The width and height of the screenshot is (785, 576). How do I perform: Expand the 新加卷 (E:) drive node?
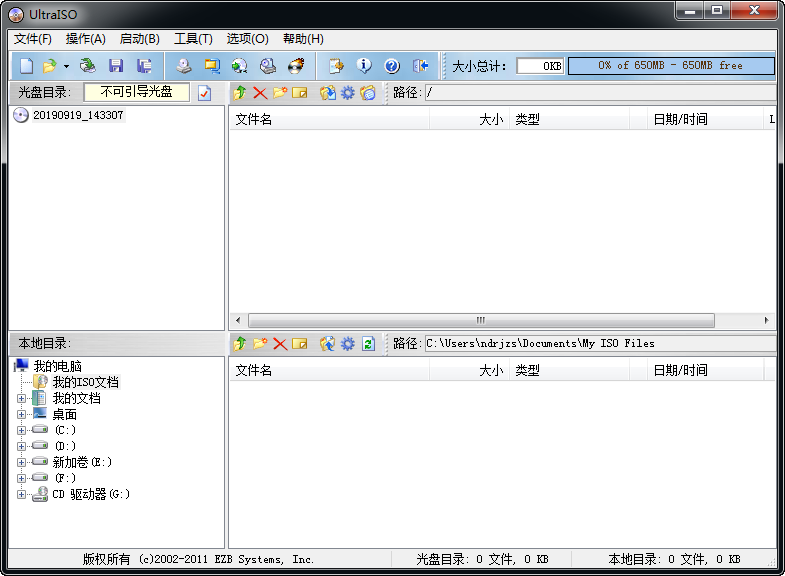(21, 462)
